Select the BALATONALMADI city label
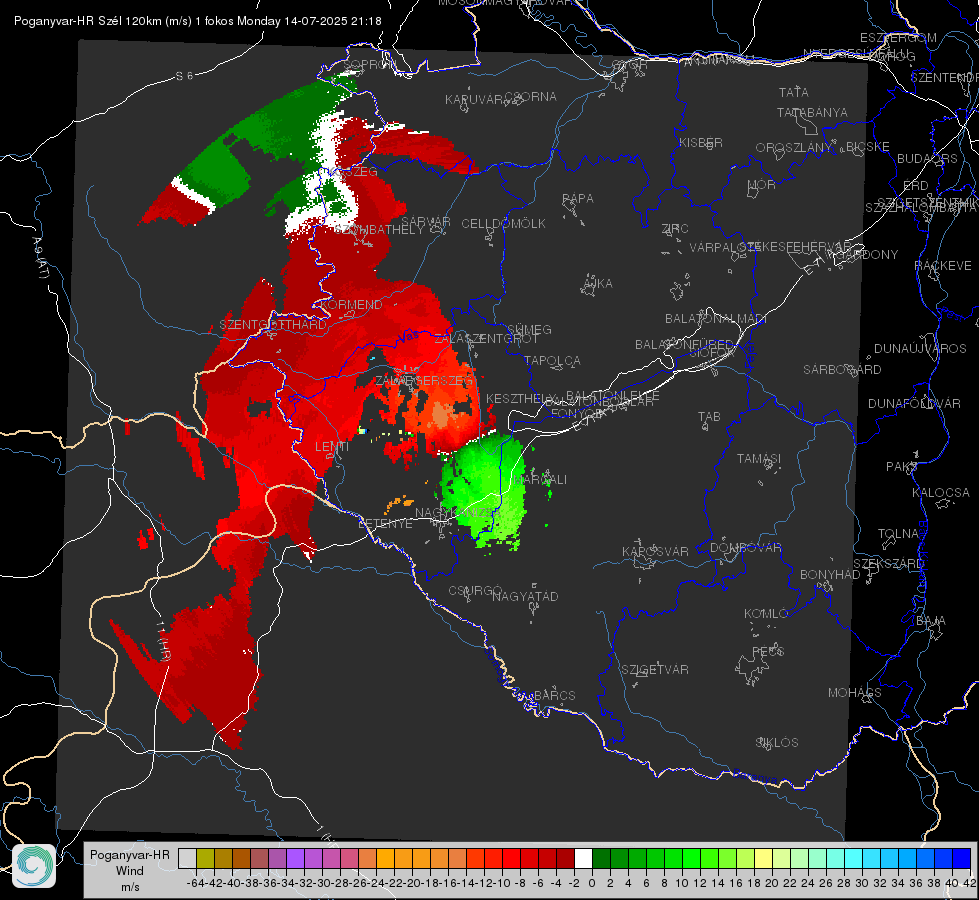 point(716,318)
